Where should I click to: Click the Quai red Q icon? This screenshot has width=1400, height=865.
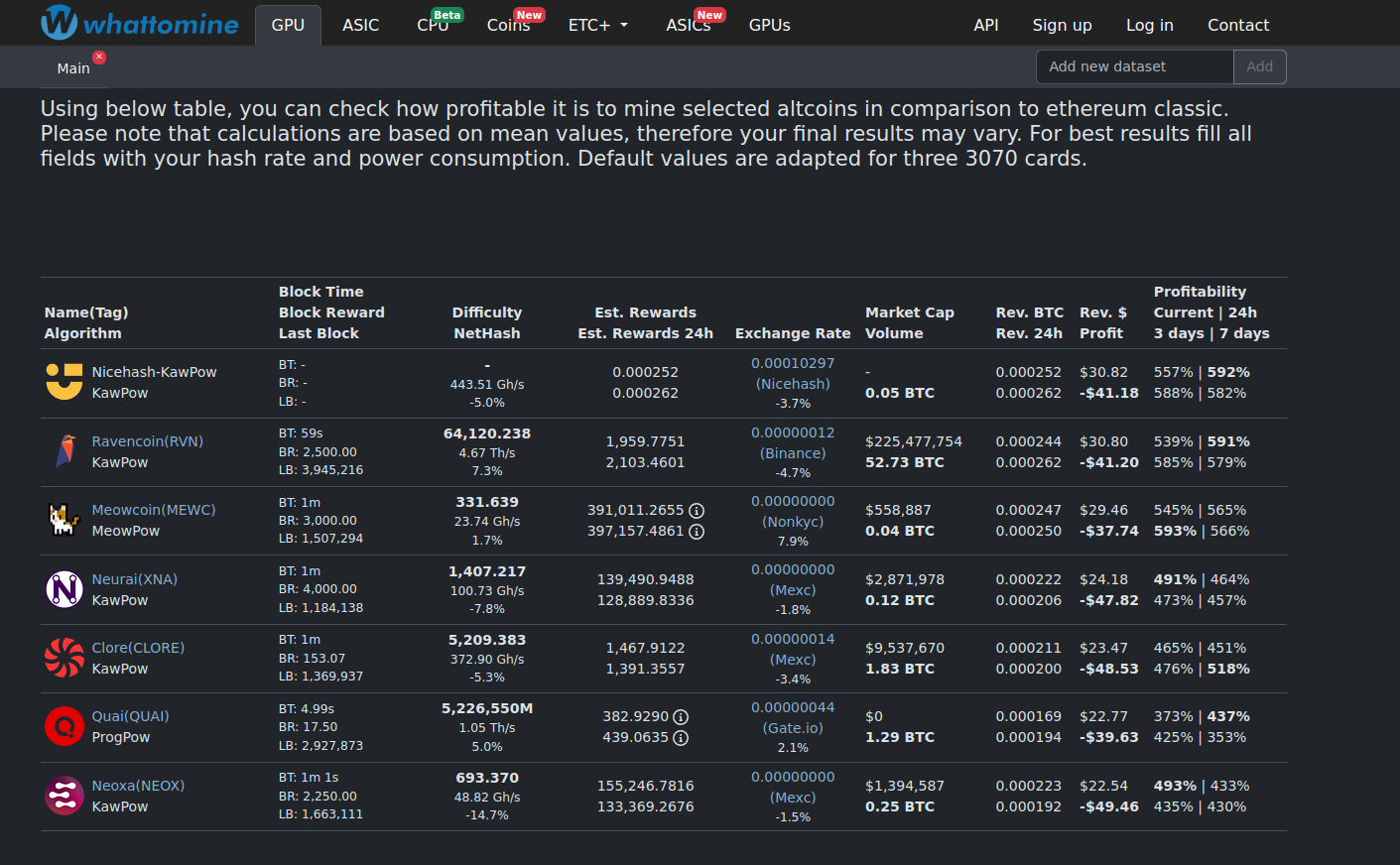point(64,726)
